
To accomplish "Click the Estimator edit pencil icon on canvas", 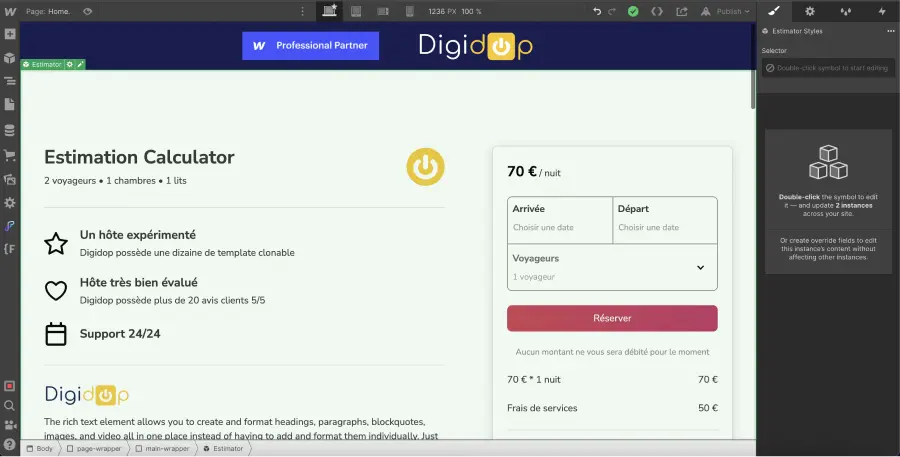I will click(80, 65).
